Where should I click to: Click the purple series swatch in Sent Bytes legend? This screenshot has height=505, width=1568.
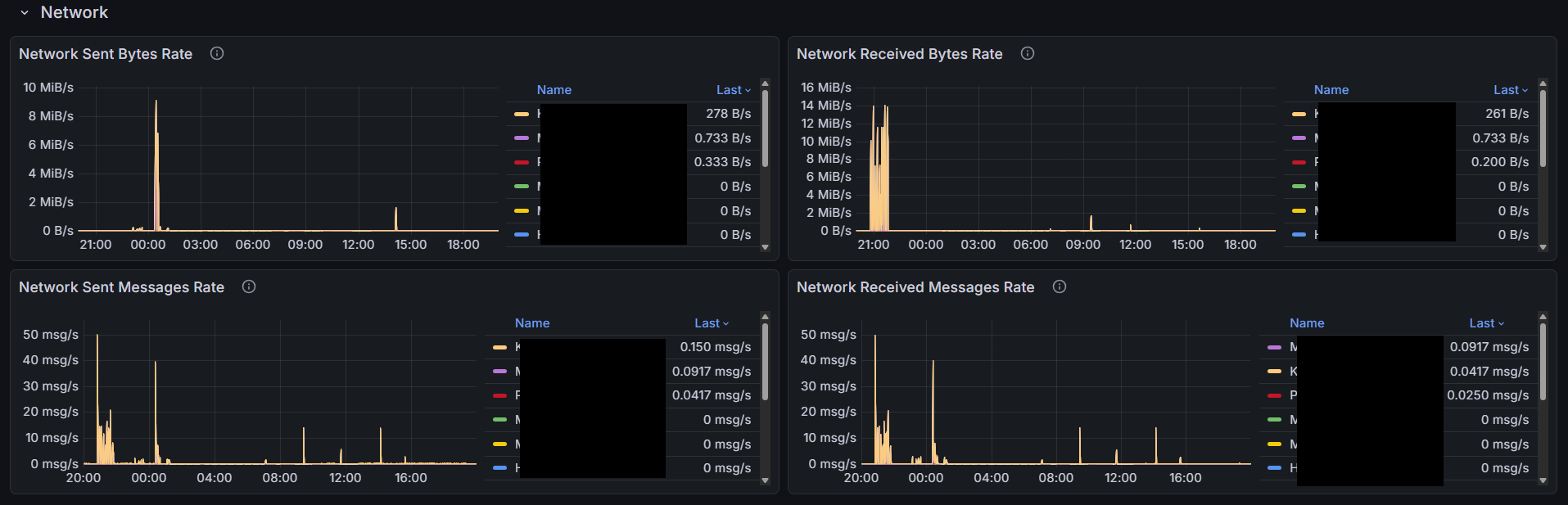521,138
